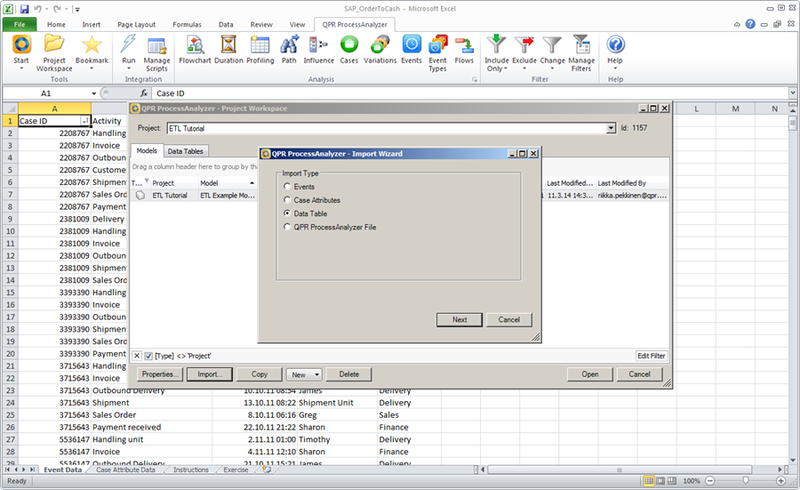This screenshot has width=800, height=490.
Task: Click the Change filter icon
Action: pyautogui.click(x=552, y=45)
